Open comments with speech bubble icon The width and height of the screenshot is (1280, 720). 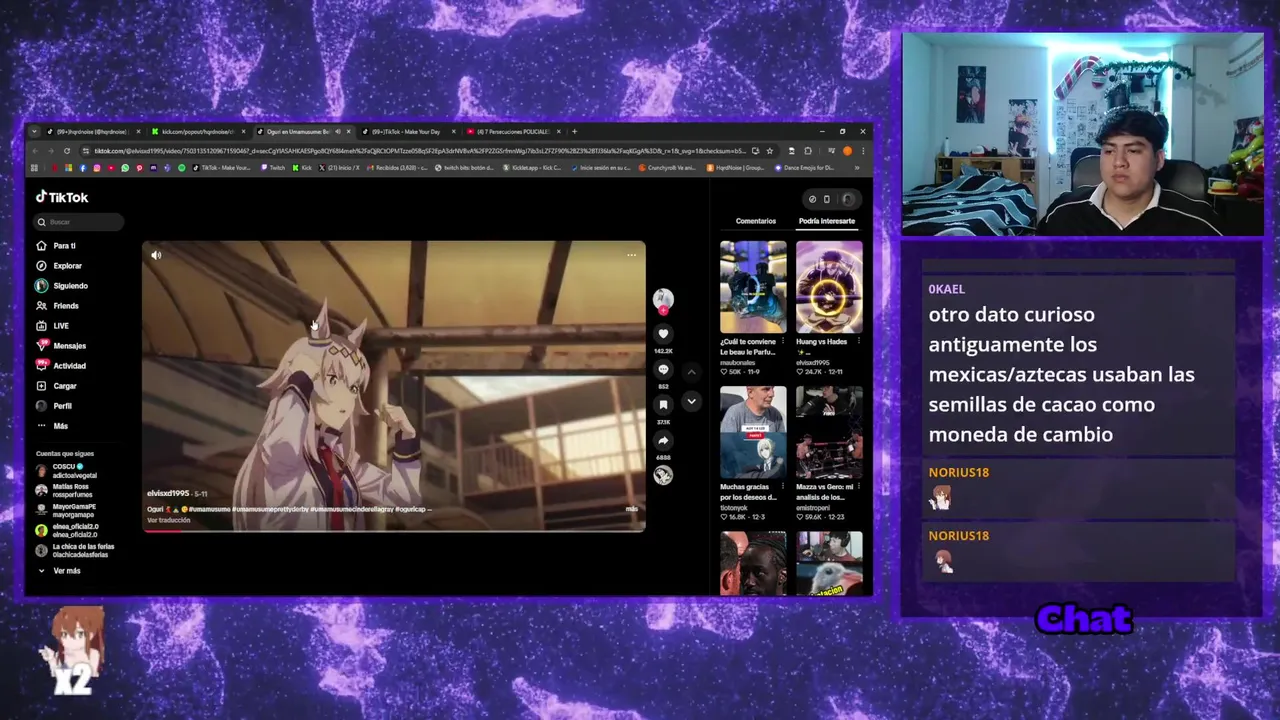tap(663, 370)
